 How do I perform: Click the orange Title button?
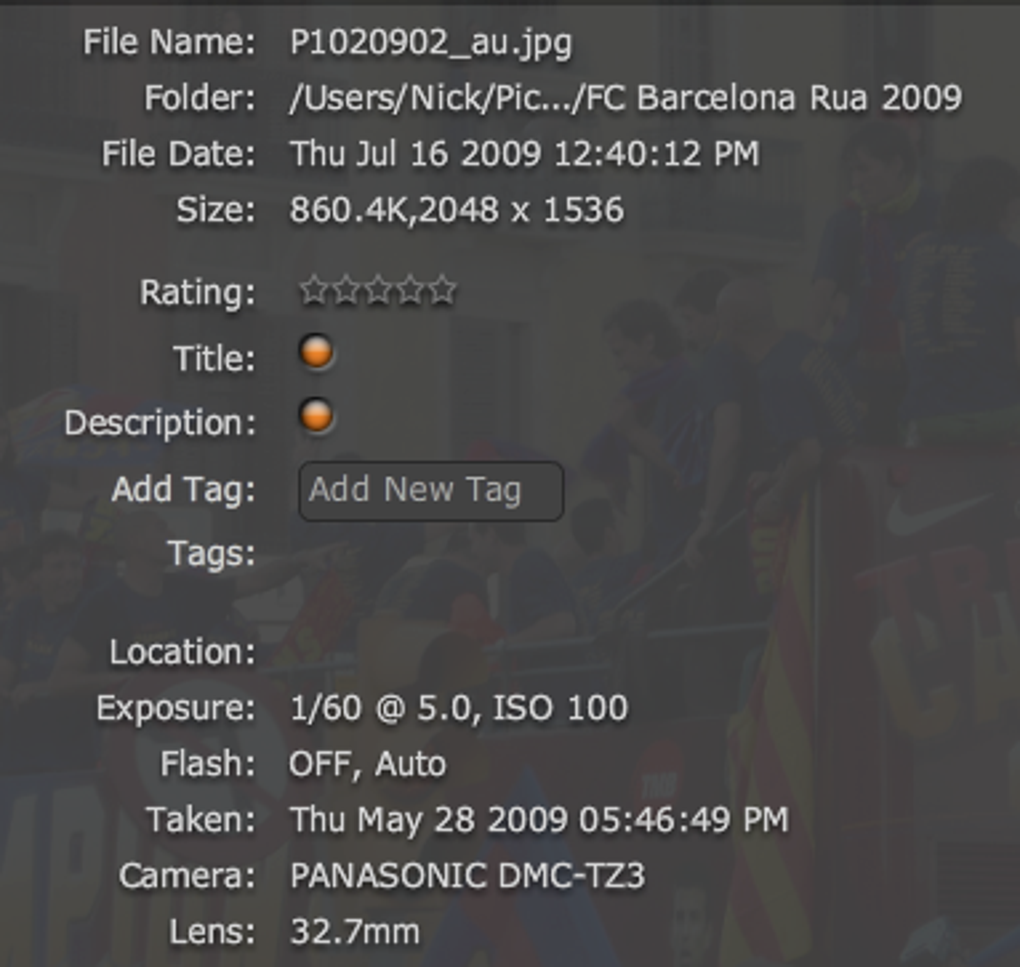[317, 352]
